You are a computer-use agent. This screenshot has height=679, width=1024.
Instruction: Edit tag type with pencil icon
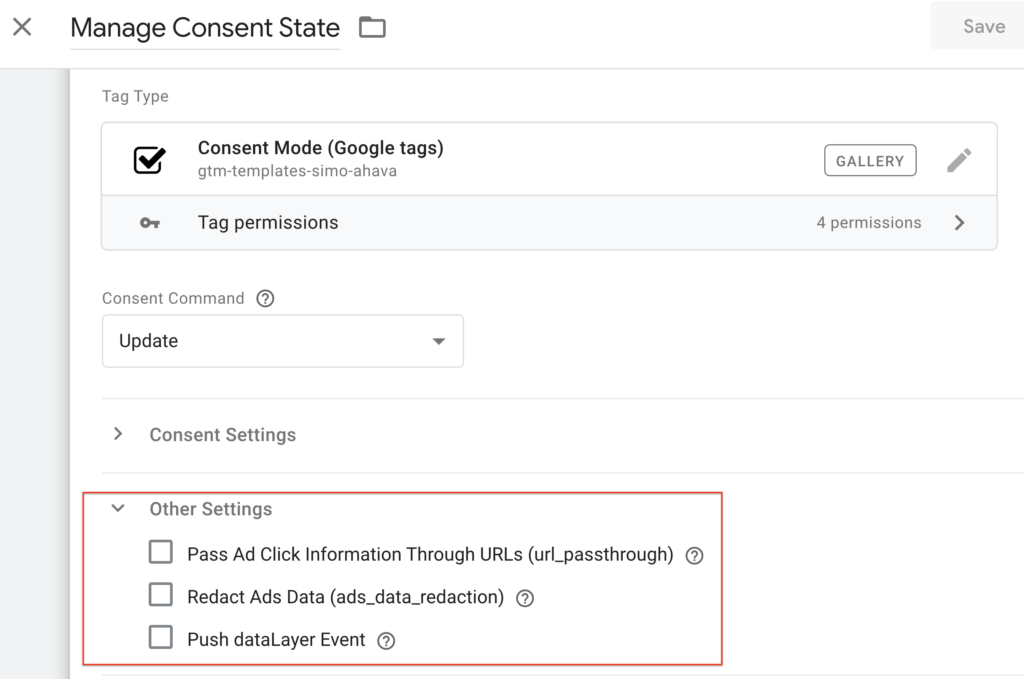tap(958, 160)
